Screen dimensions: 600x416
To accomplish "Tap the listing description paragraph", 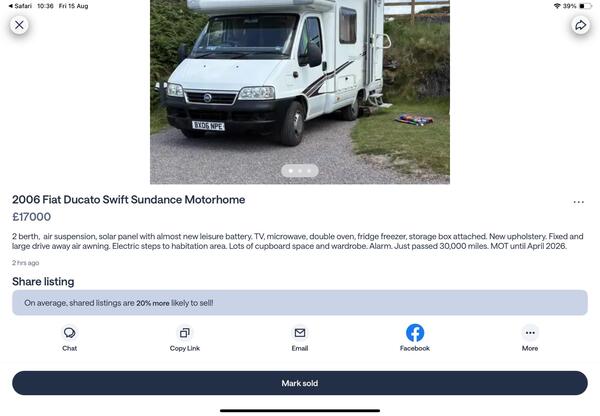I will (x=298, y=241).
